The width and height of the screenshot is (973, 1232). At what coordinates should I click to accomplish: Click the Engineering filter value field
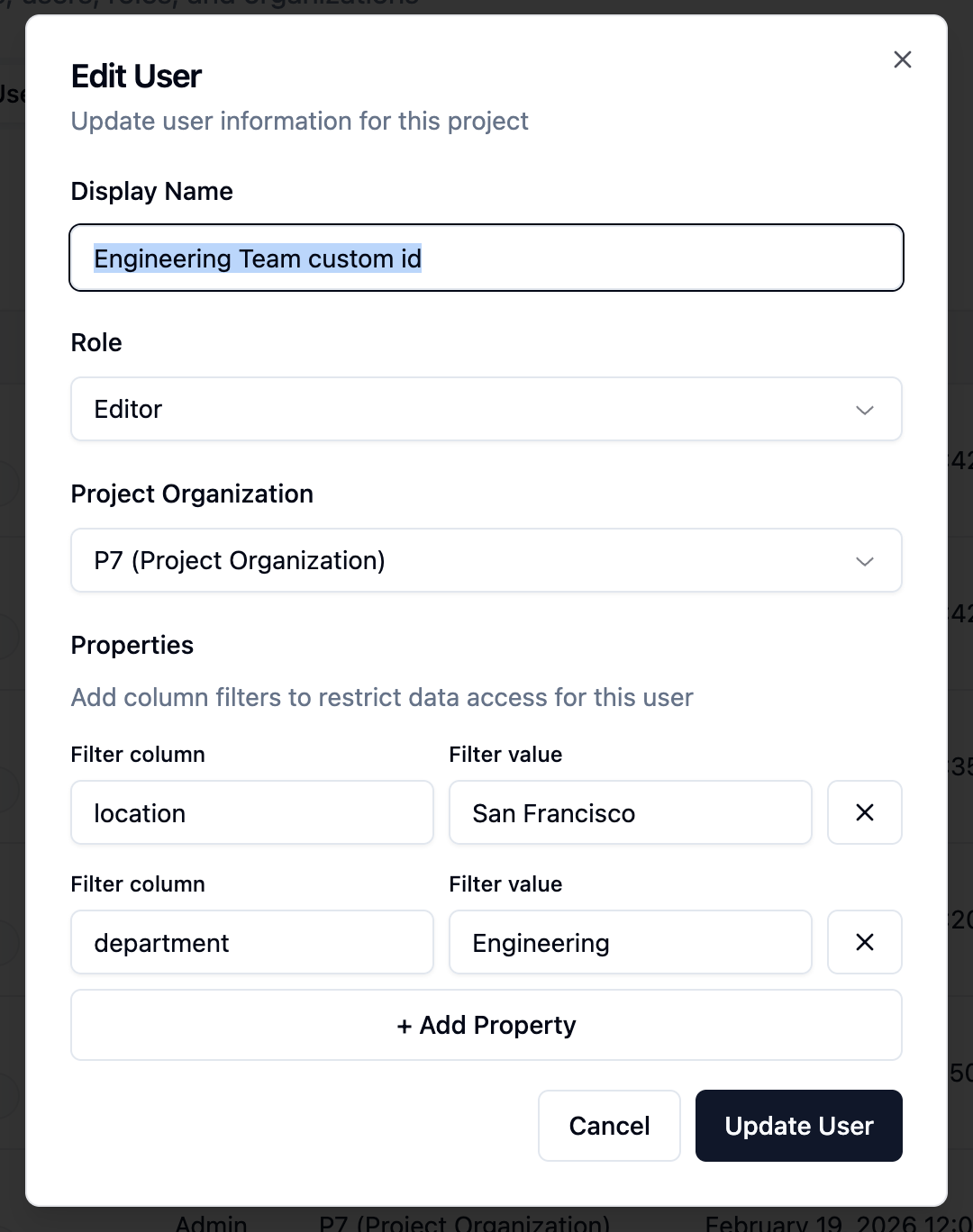tap(630, 942)
